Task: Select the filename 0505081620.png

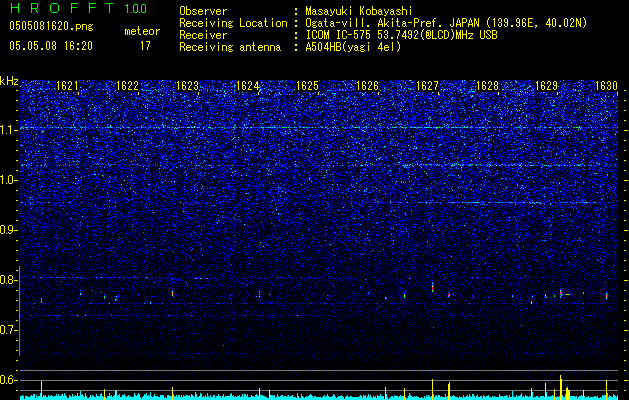Action: coord(51,26)
